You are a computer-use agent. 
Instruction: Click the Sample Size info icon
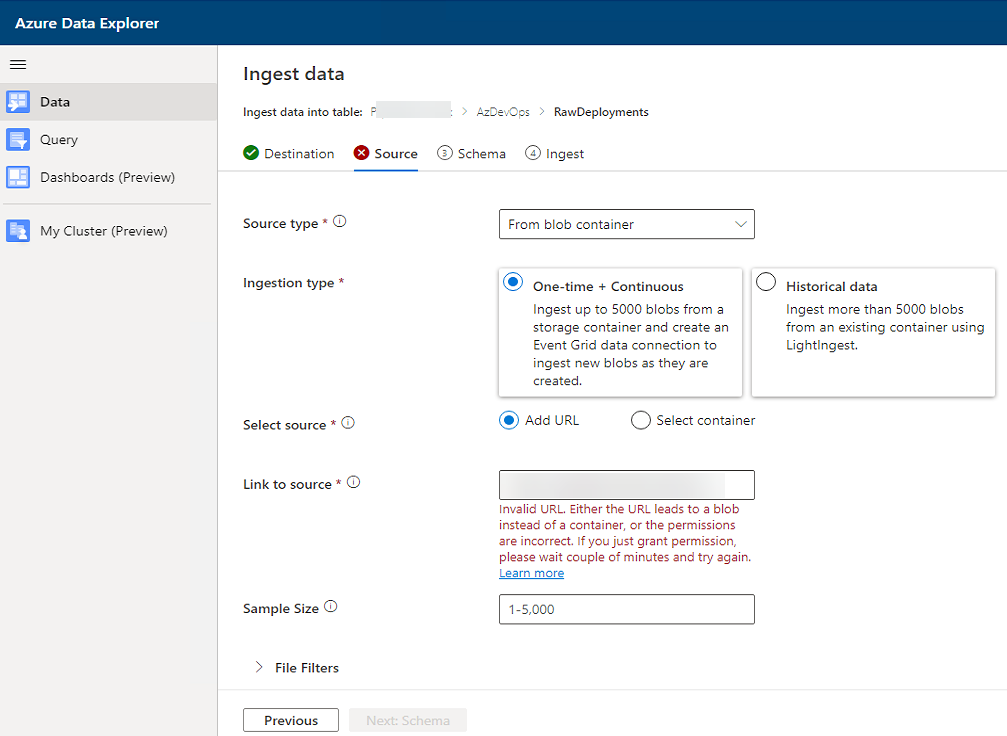point(331,606)
